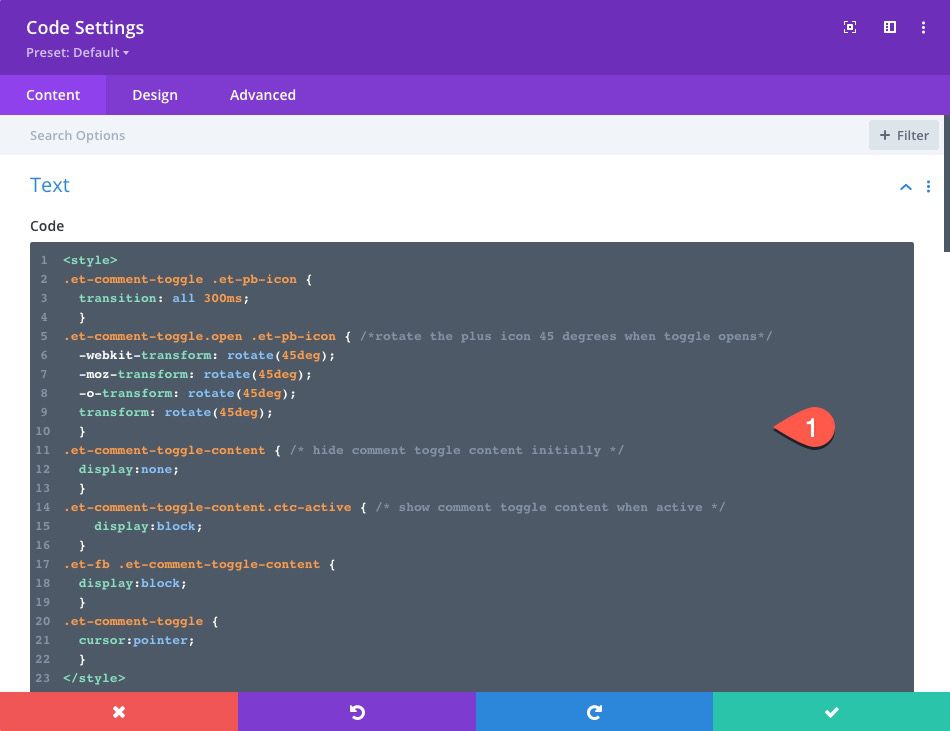950x731 pixels.
Task: Click the Text section heading
Action: click(x=50, y=186)
